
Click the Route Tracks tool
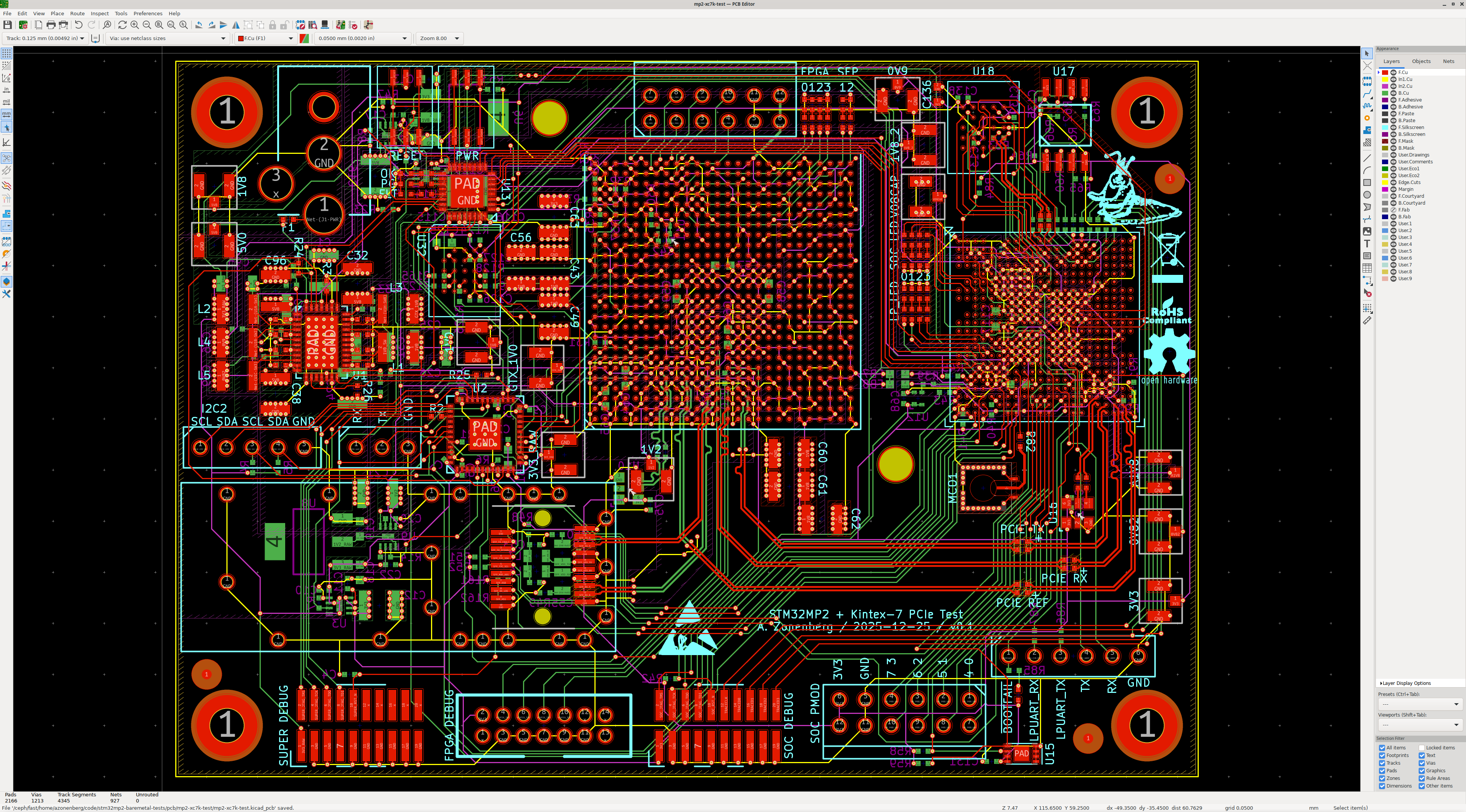[1367, 94]
